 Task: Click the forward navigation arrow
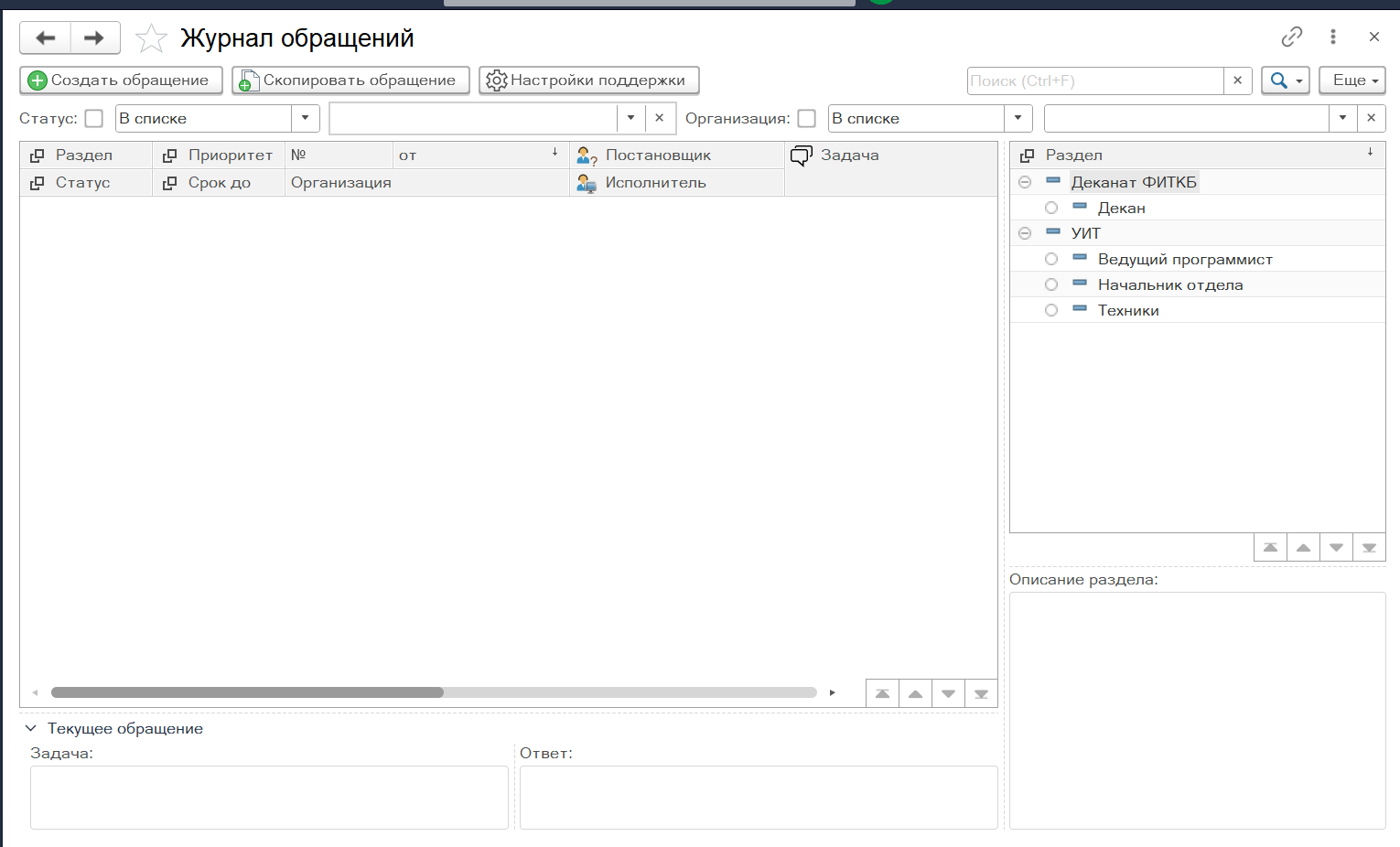click(94, 38)
